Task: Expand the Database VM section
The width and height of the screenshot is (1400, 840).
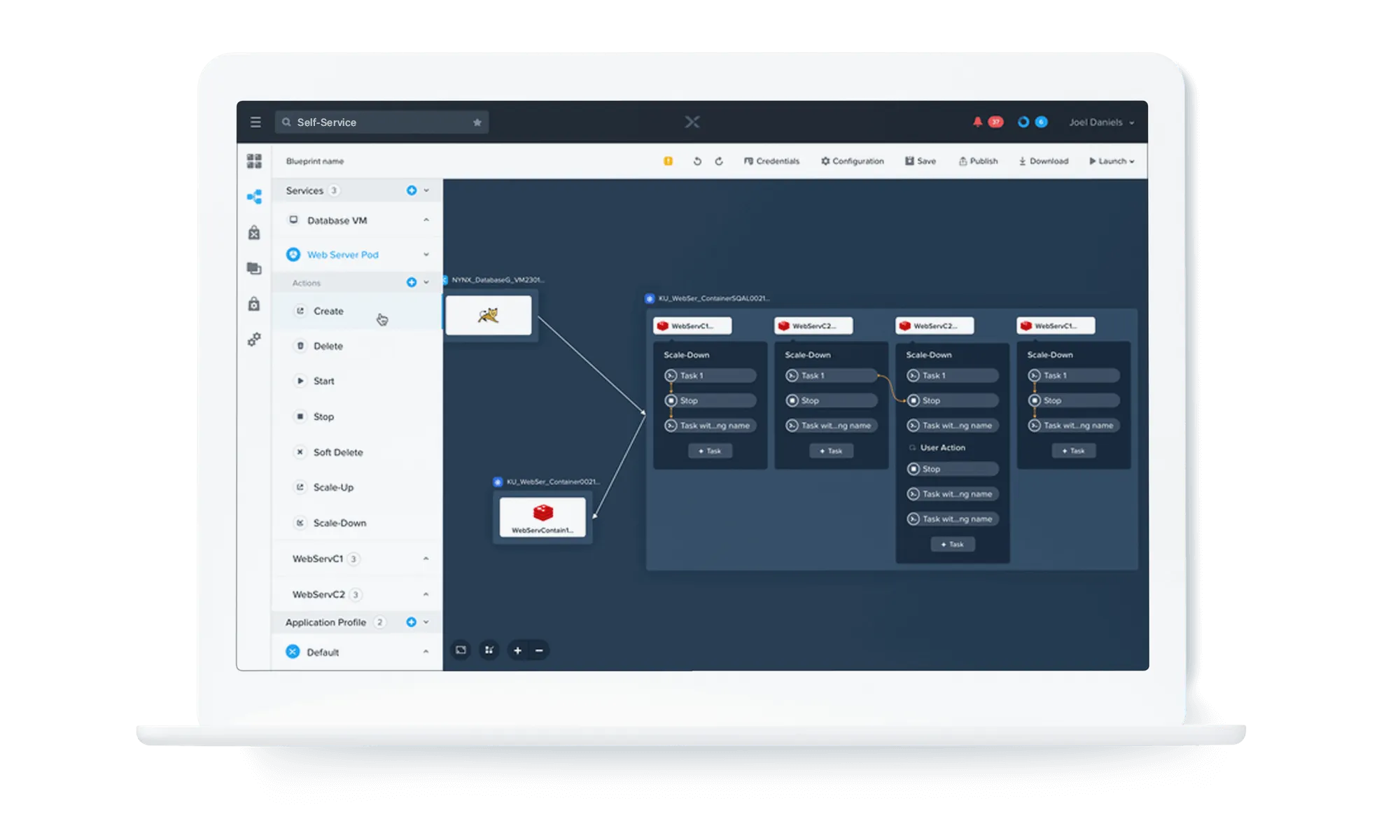Action: (426, 220)
